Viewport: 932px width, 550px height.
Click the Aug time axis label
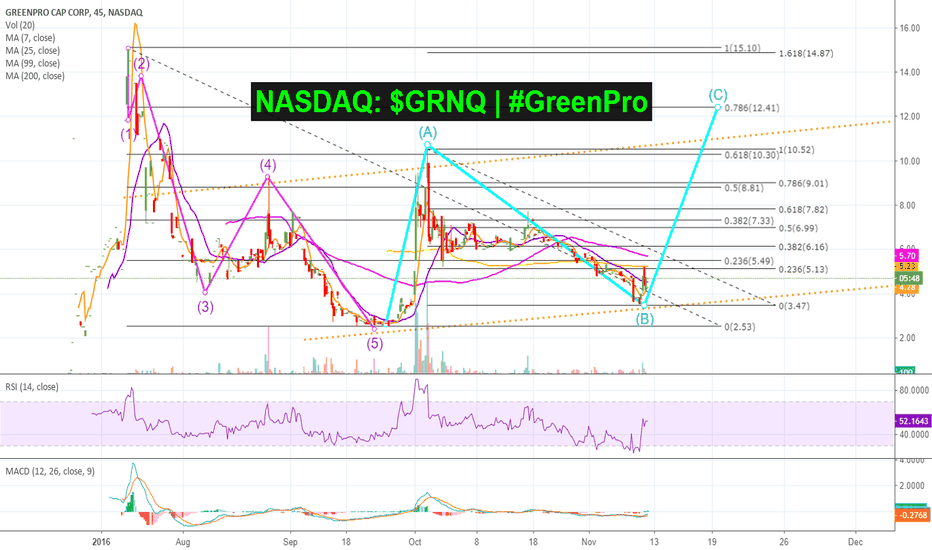[183, 542]
